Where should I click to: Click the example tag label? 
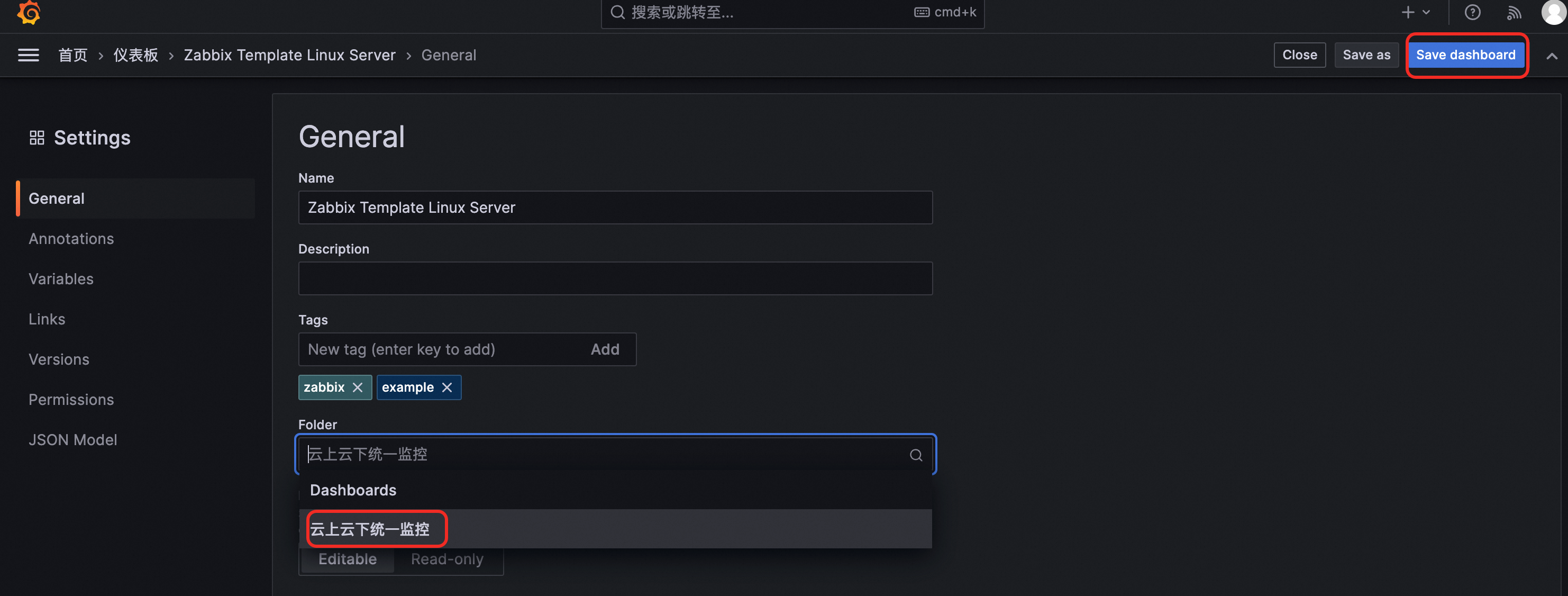pyautogui.click(x=408, y=388)
